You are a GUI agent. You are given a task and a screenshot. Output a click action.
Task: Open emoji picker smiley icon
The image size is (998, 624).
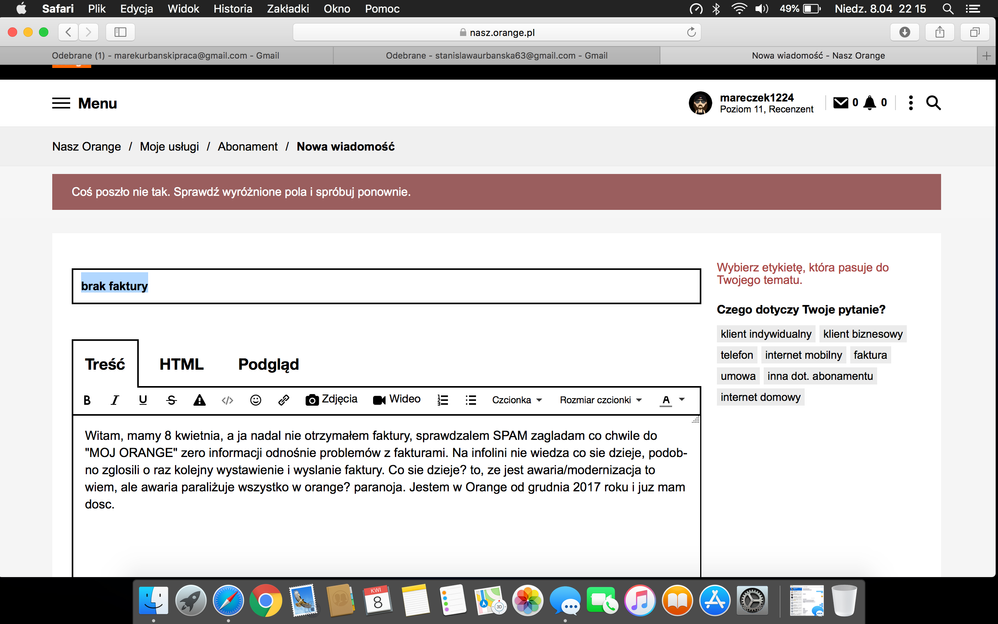point(255,400)
